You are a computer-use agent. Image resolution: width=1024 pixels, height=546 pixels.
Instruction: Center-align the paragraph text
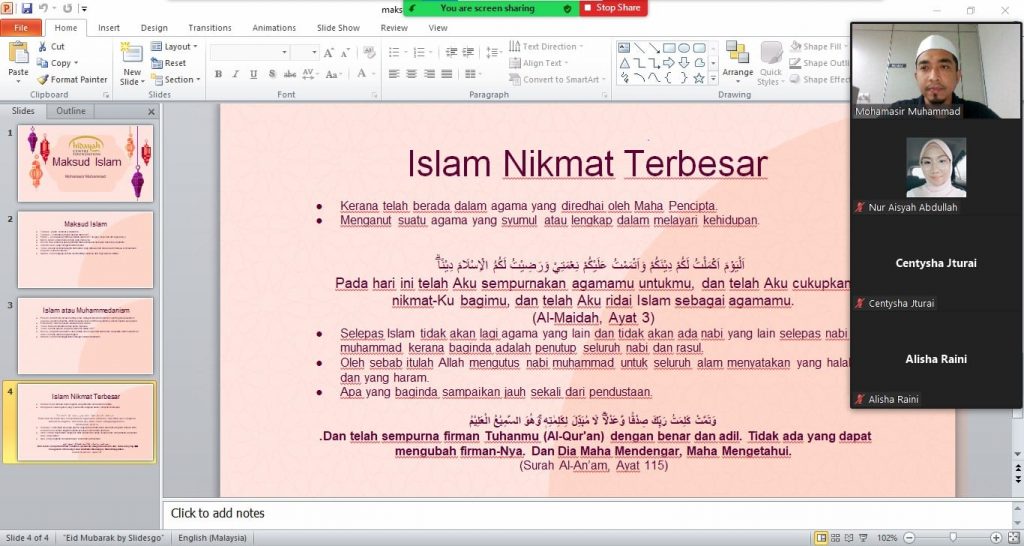click(x=409, y=74)
